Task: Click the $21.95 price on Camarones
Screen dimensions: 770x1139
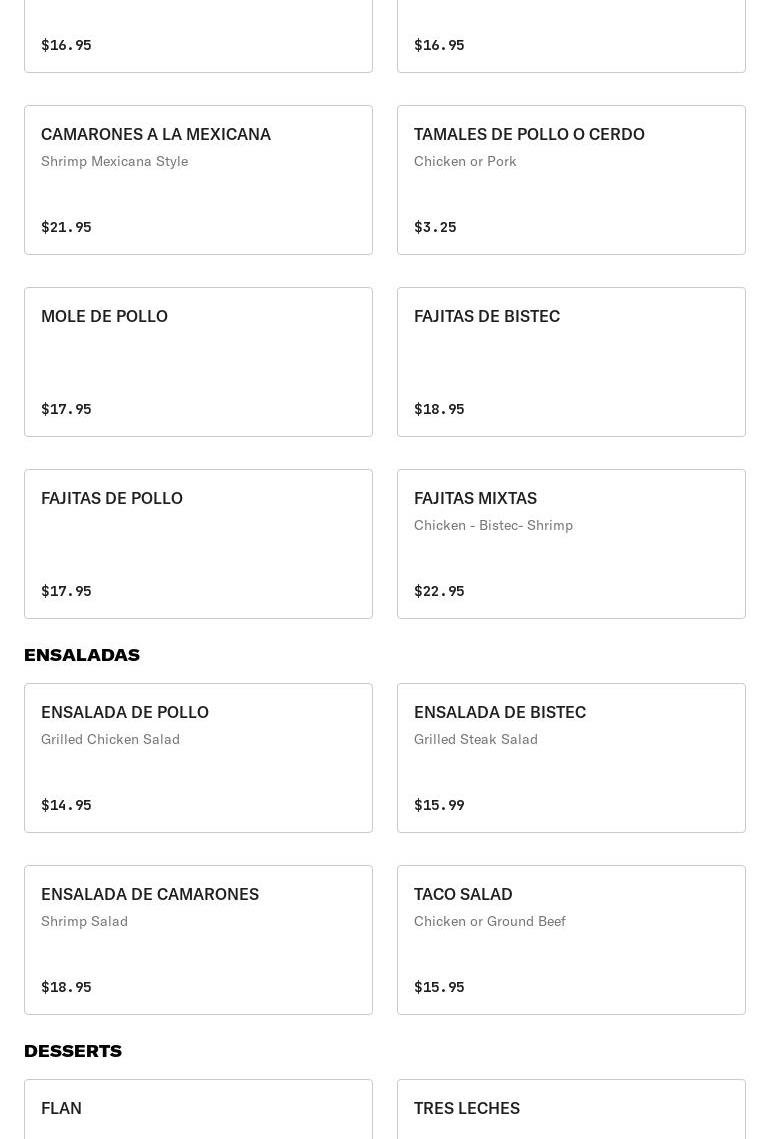Action: coord(66,227)
